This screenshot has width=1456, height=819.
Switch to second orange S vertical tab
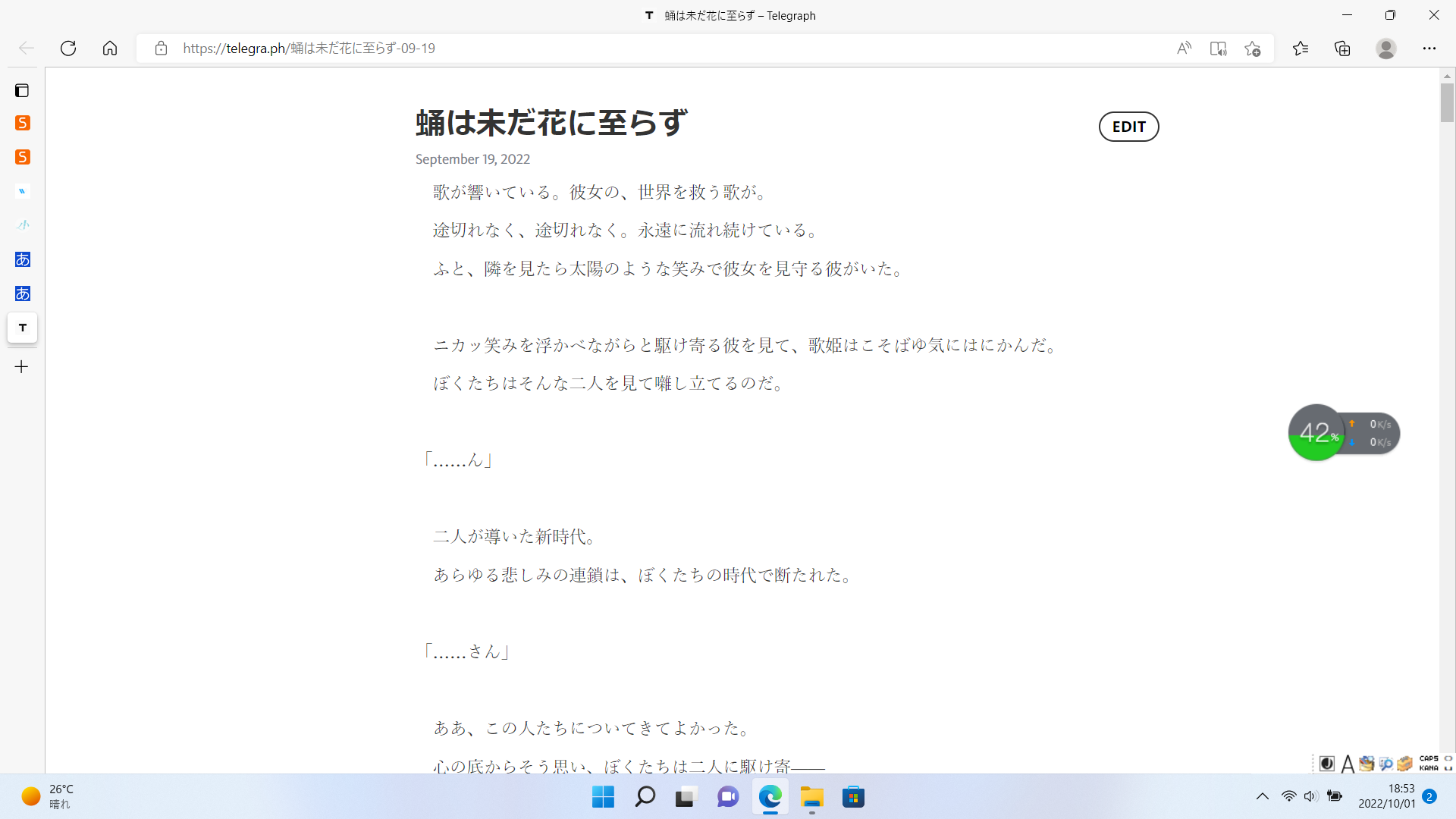23,157
